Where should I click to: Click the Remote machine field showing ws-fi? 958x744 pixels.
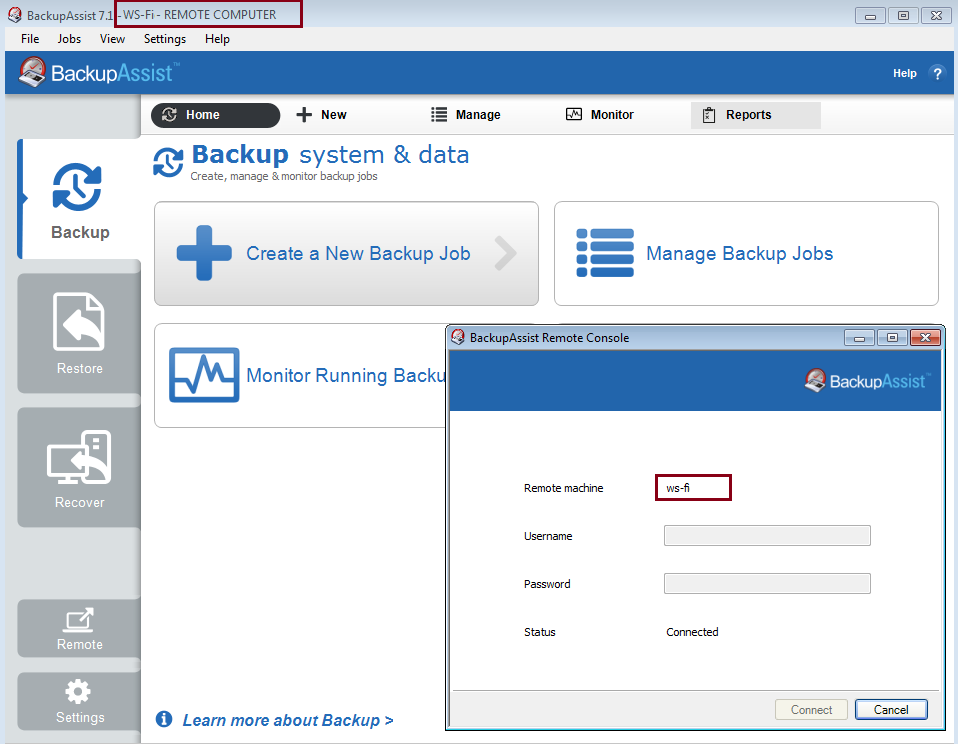[693, 487]
